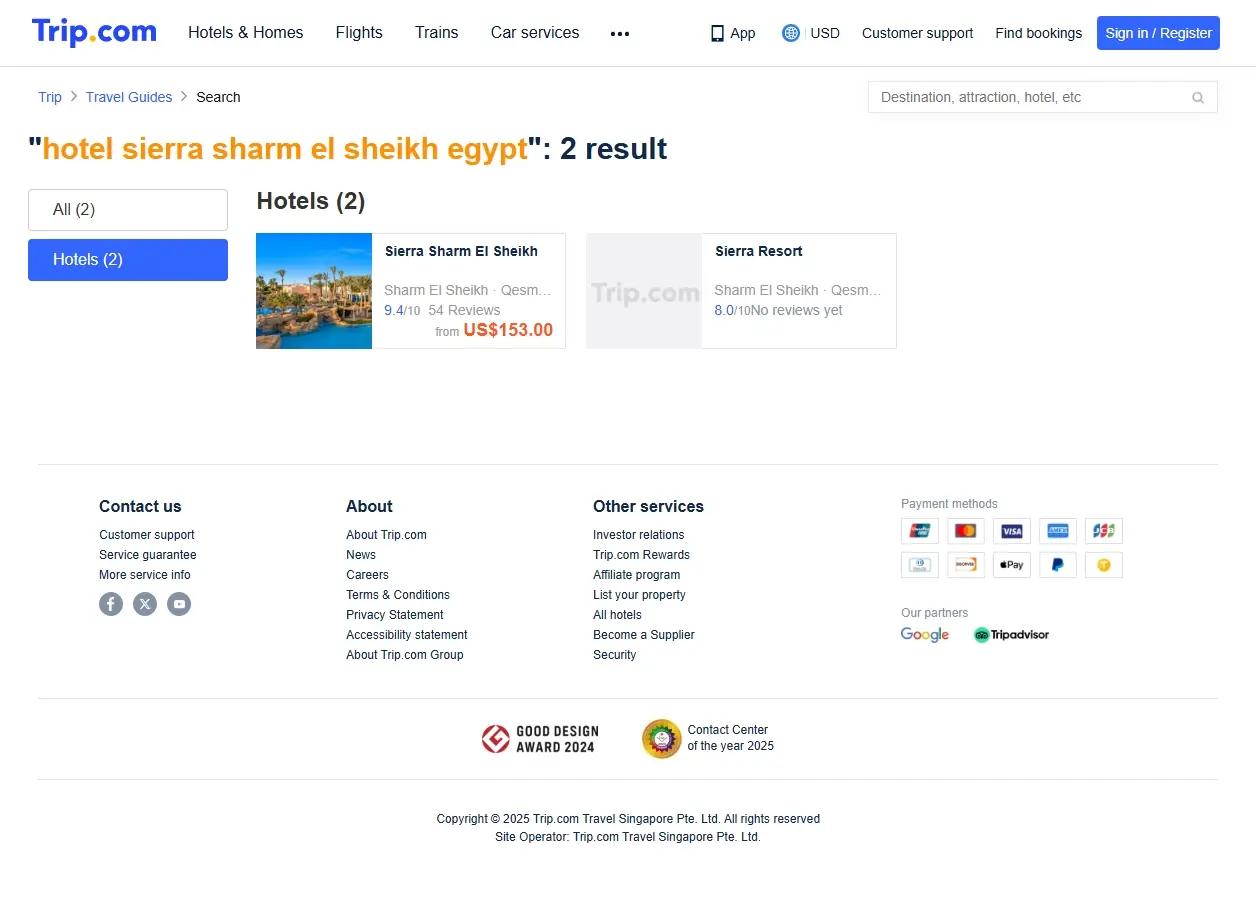Click the UnionPay payment icon

[x=920, y=531]
